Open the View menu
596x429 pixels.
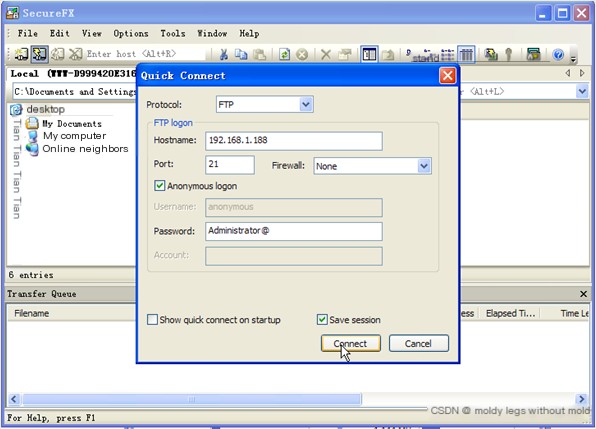92,33
